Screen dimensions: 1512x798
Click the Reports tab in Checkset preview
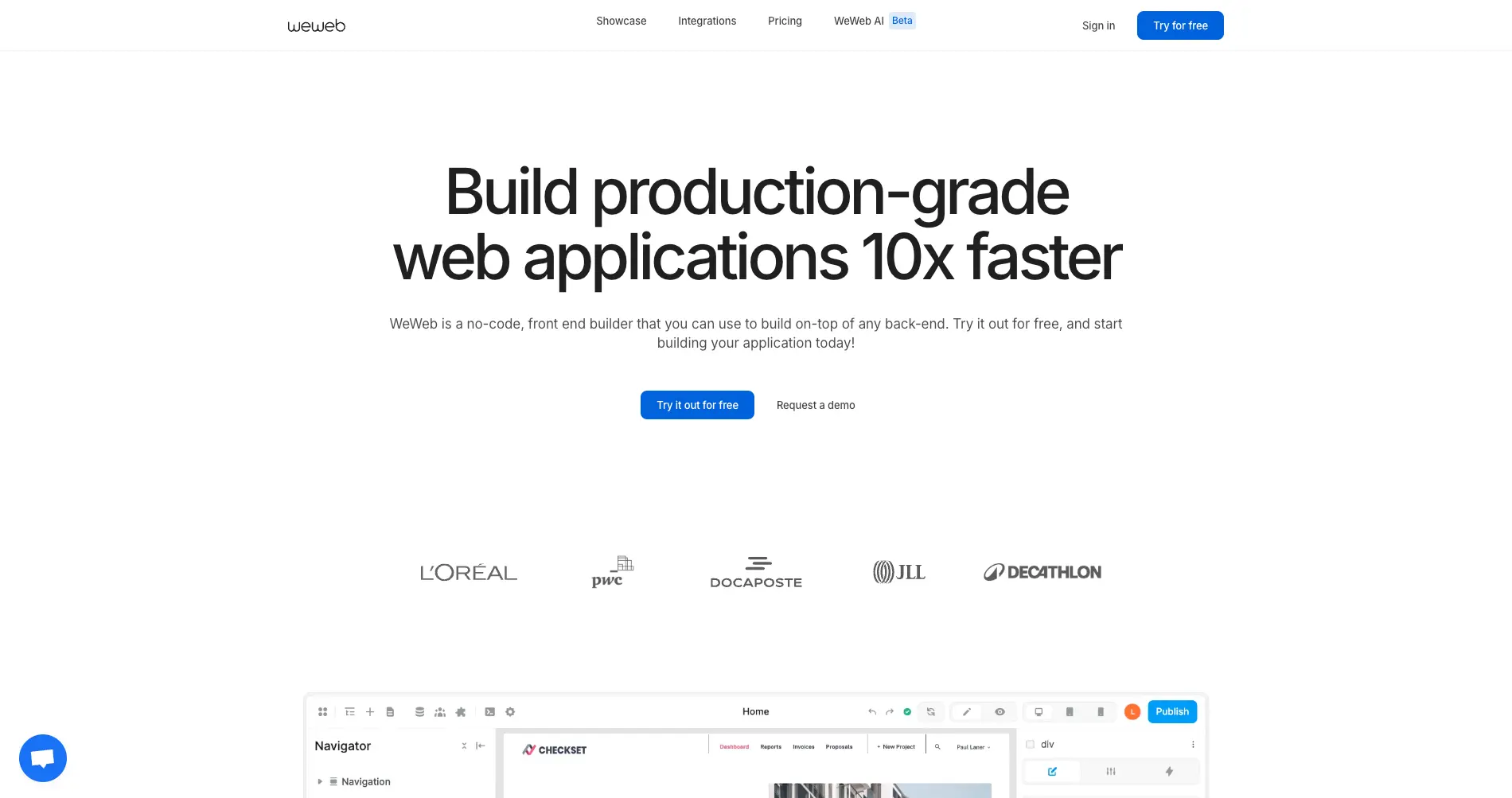tap(771, 747)
